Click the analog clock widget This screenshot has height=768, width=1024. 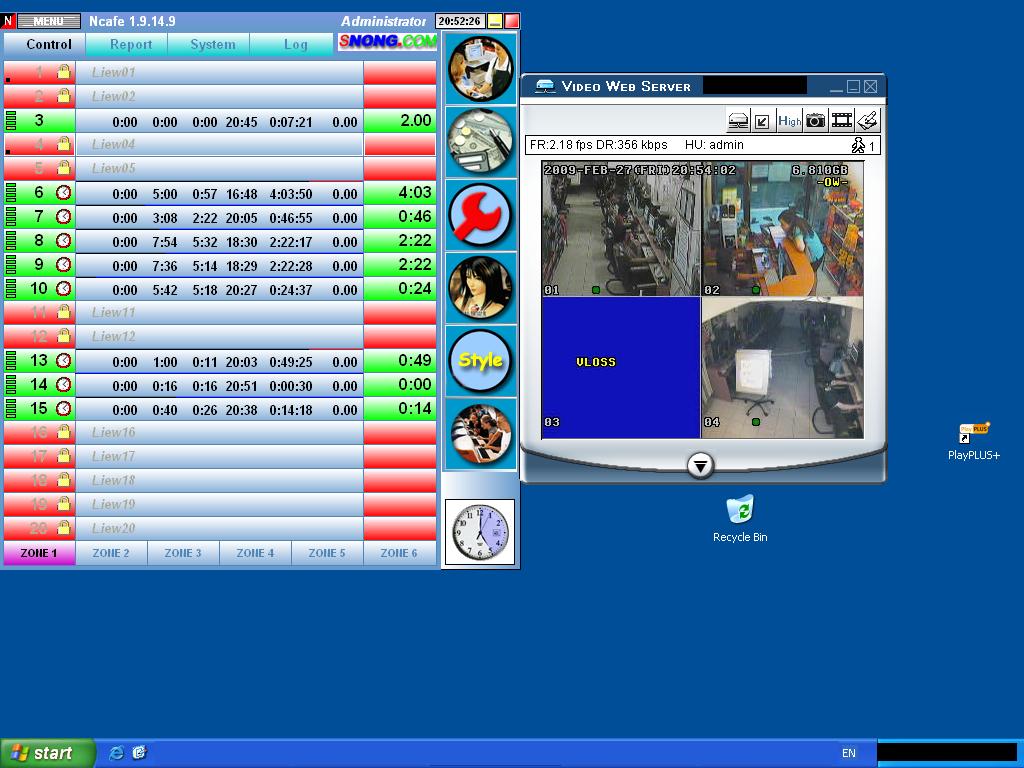[x=480, y=532]
